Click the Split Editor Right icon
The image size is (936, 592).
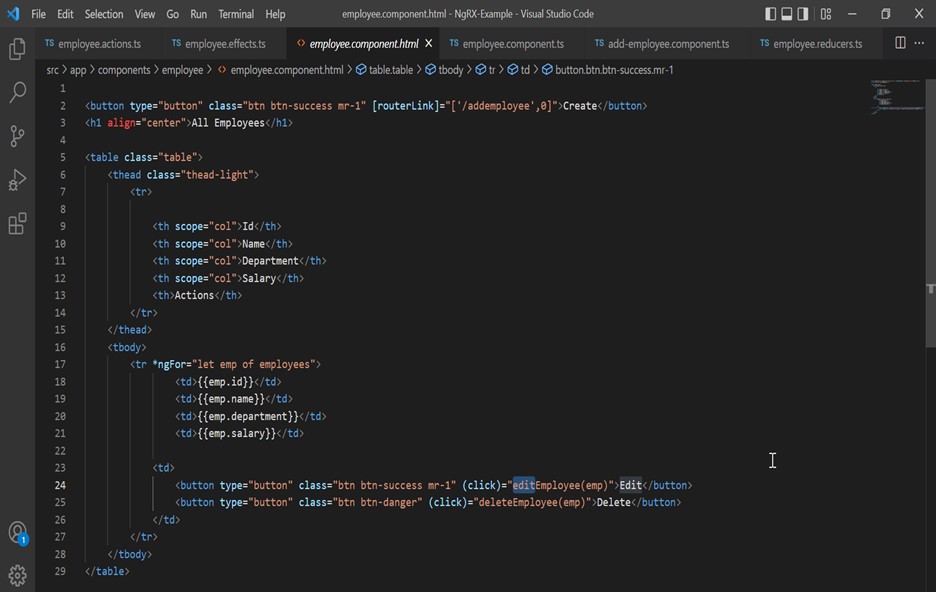[900, 43]
